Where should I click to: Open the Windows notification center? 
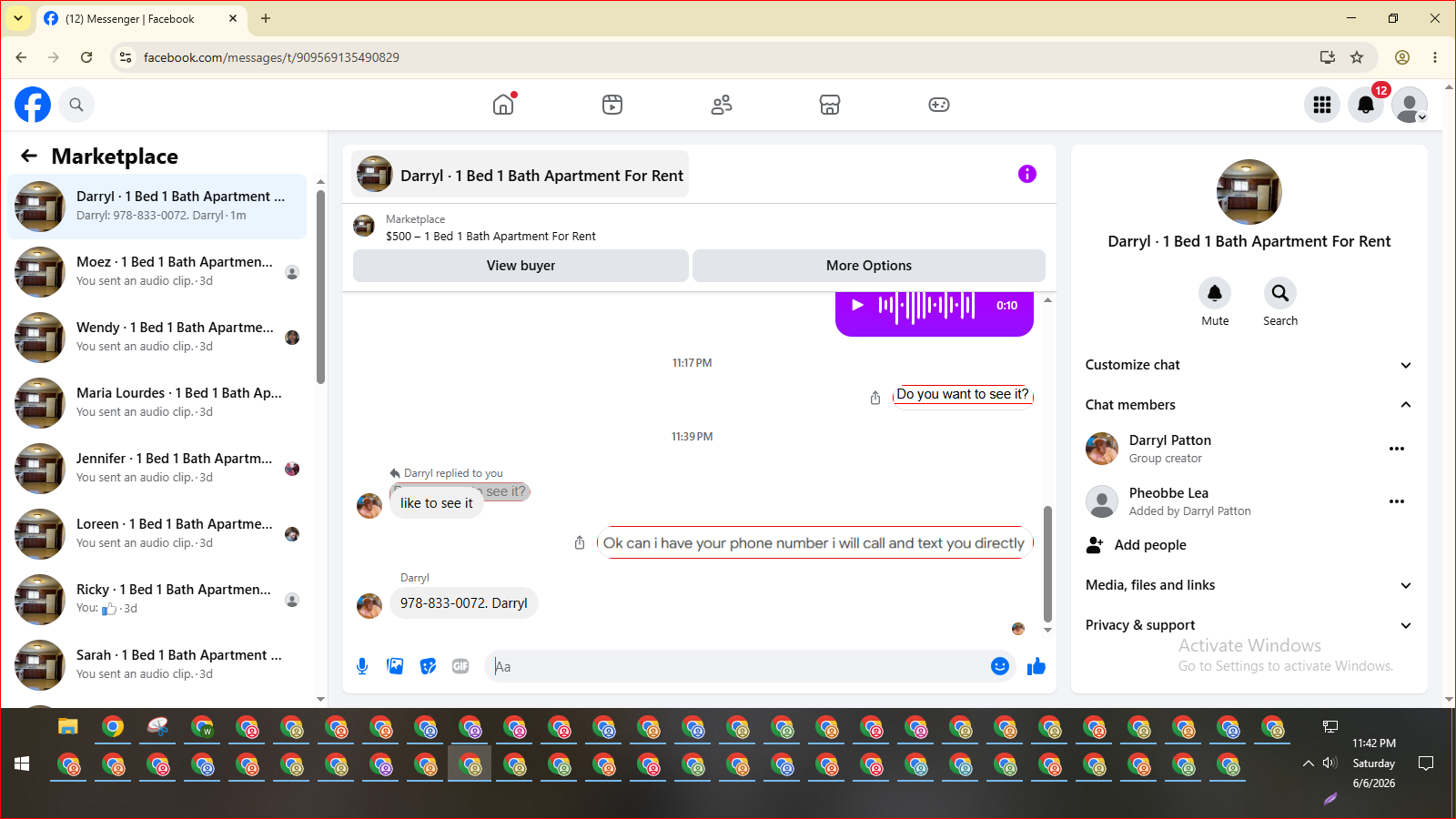click(x=1426, y=763)
